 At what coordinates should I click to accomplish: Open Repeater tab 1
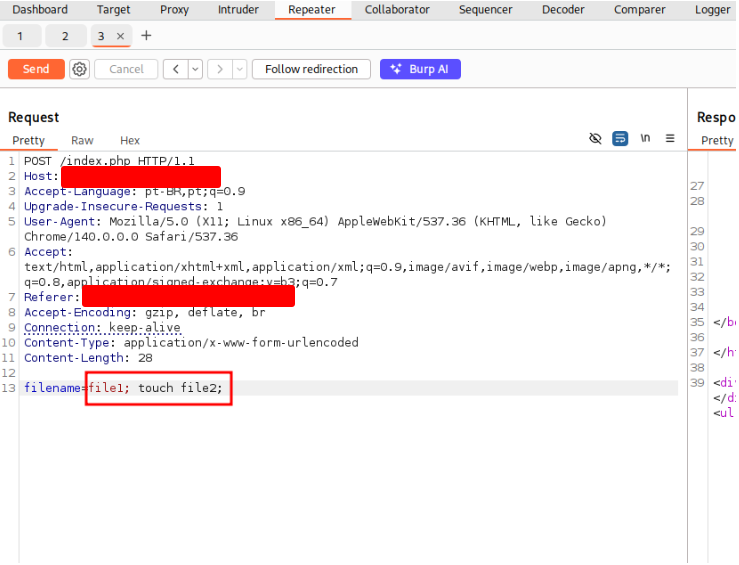(x=21, y=36)
